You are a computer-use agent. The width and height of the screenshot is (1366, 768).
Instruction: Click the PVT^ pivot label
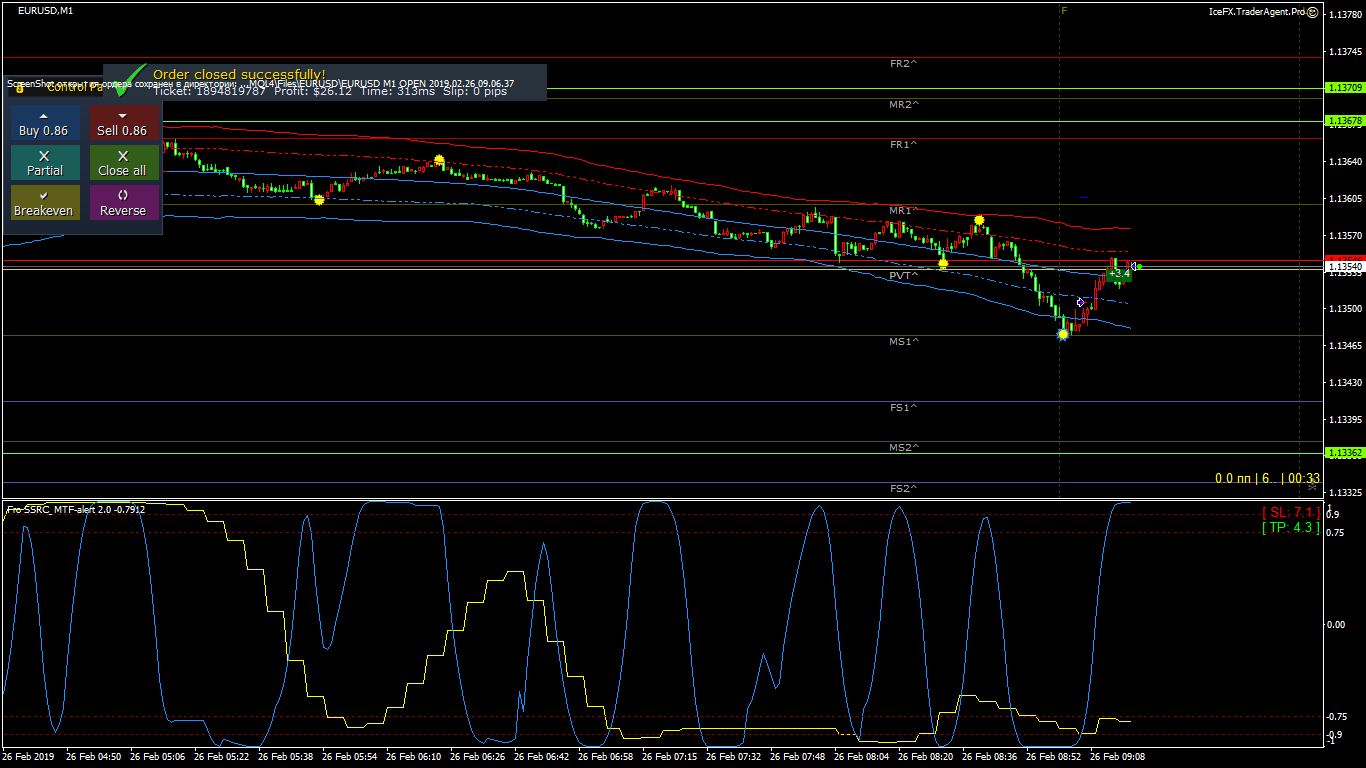coord(903,275)
